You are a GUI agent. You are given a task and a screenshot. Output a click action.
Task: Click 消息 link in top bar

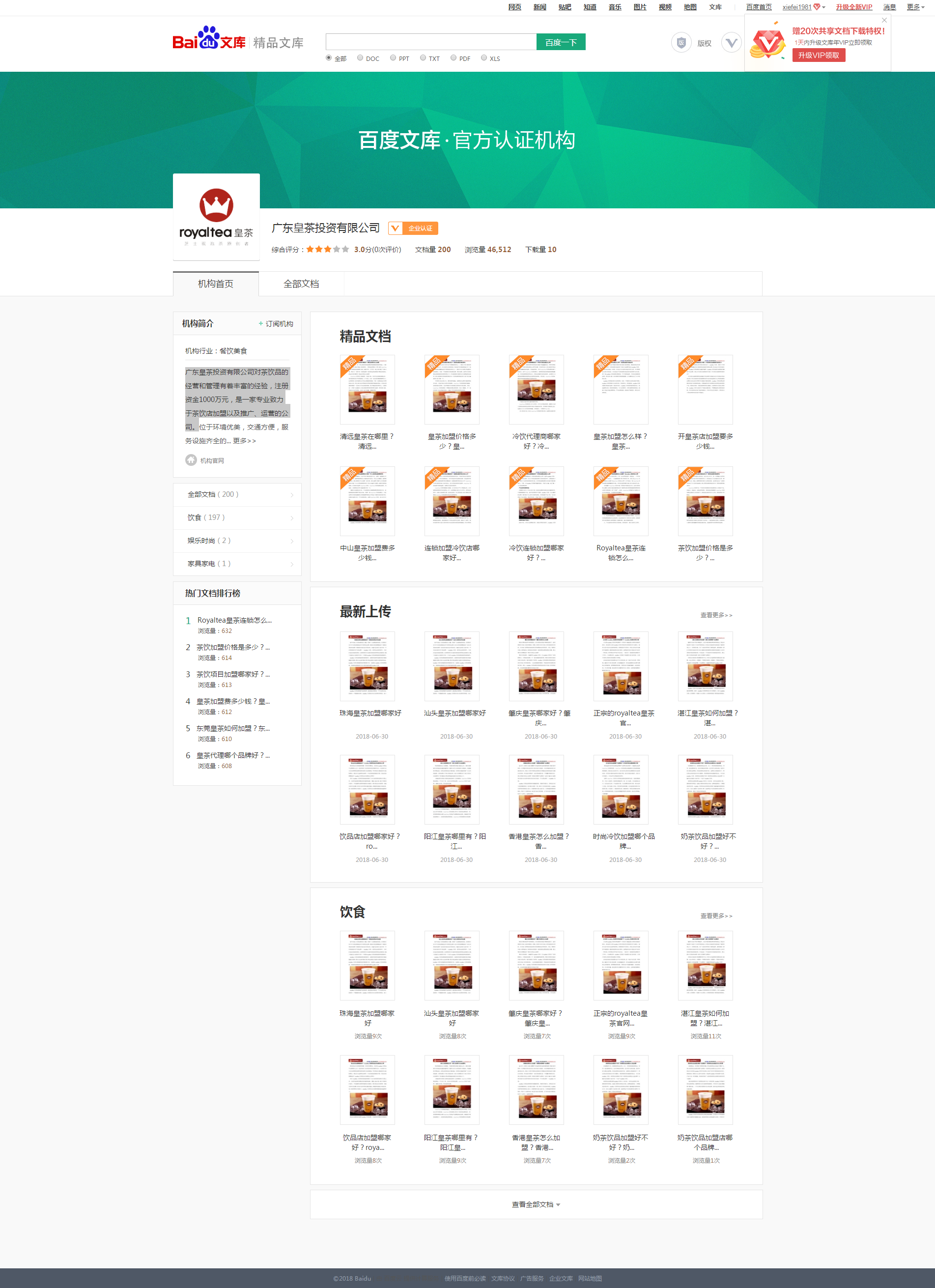click(890, 7)
